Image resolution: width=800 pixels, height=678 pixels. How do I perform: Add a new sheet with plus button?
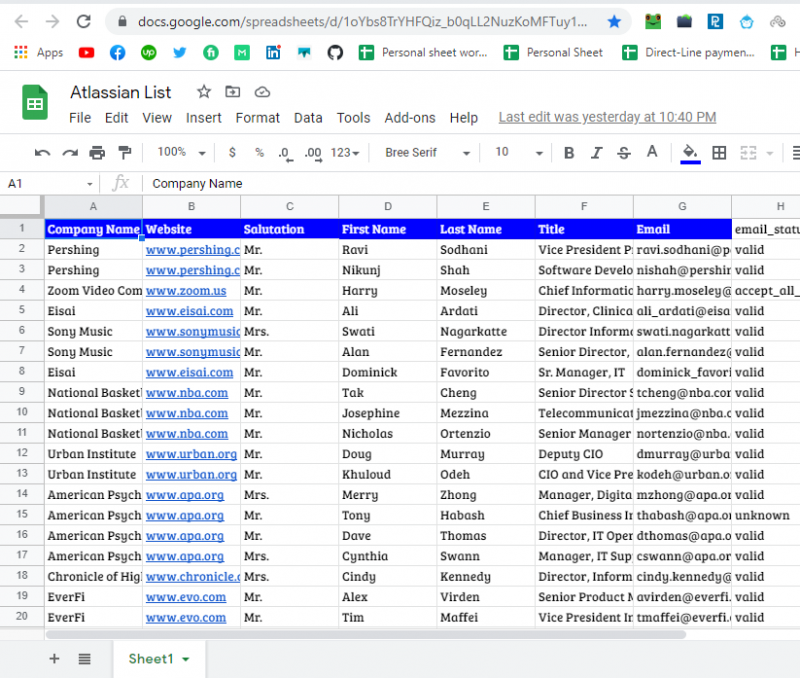click(54, 659)
